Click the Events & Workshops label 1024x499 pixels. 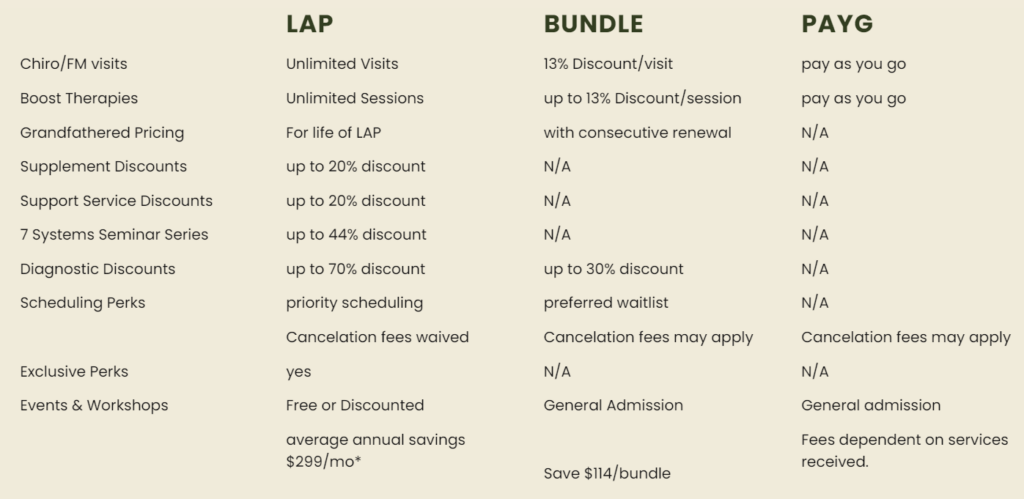(94, 406)
